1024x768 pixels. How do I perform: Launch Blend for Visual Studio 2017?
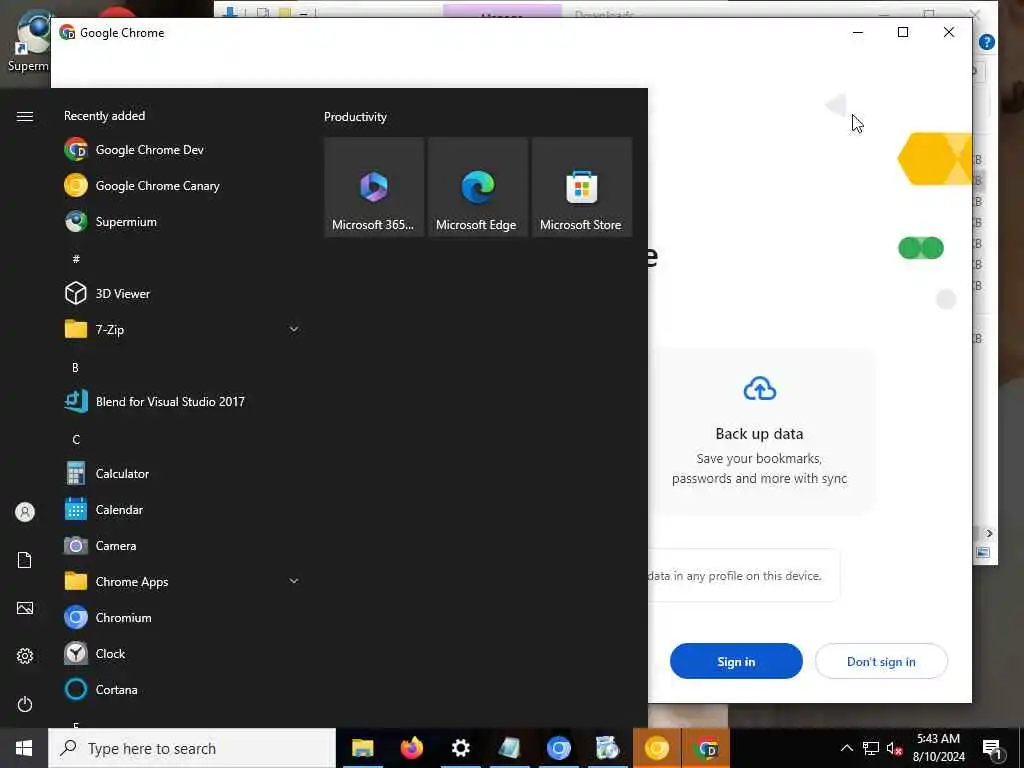(182, 401)
